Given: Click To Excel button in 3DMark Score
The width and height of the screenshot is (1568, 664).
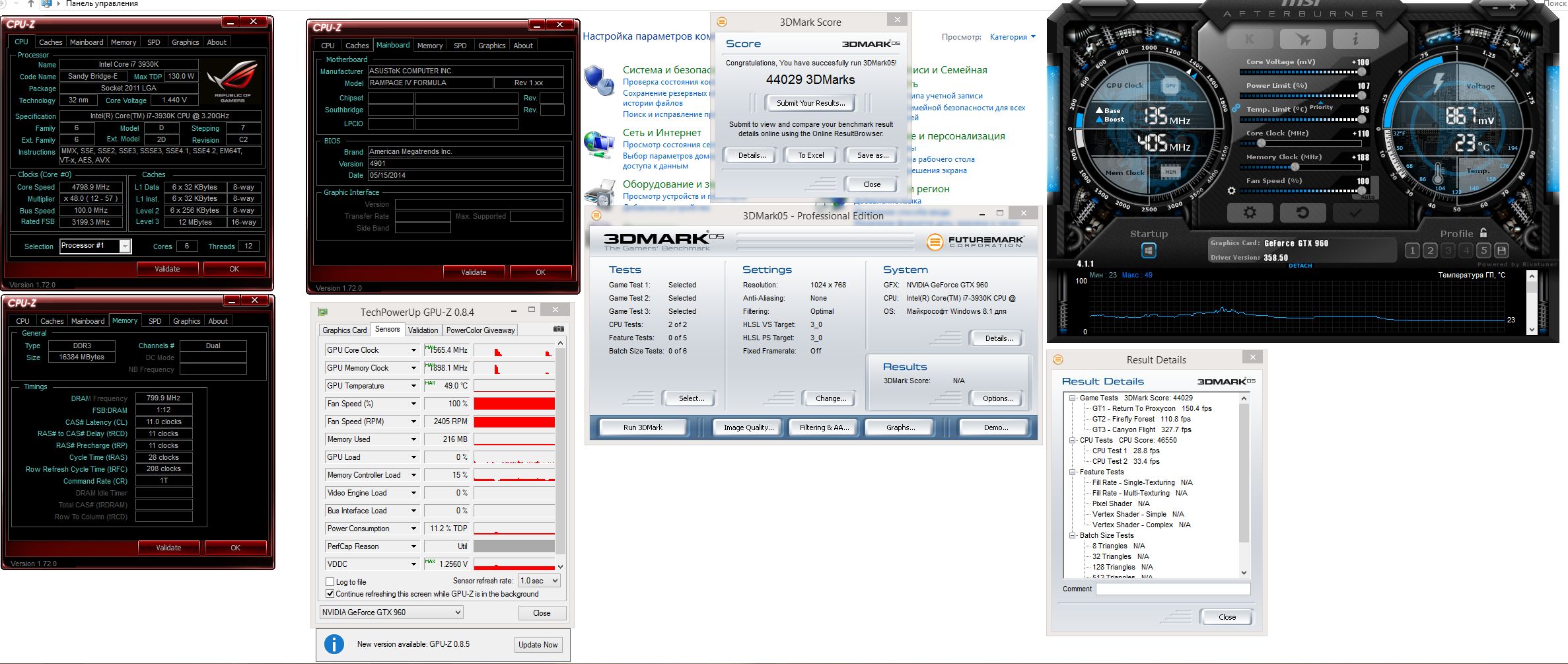Looking at the screenshot, I should [810, 155].
